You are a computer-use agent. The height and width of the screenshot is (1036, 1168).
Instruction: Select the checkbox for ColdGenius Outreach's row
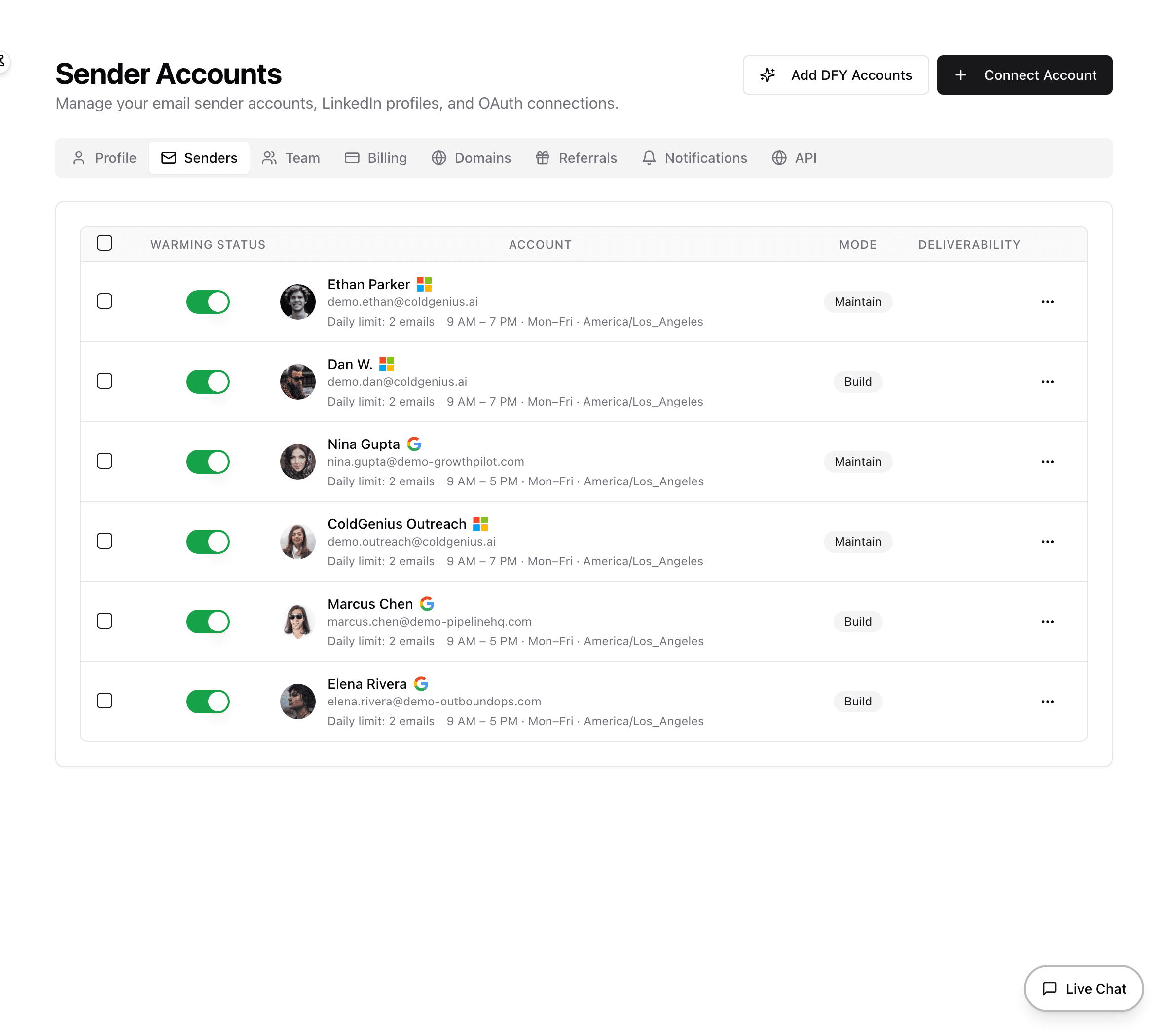[x=105, y=541]
